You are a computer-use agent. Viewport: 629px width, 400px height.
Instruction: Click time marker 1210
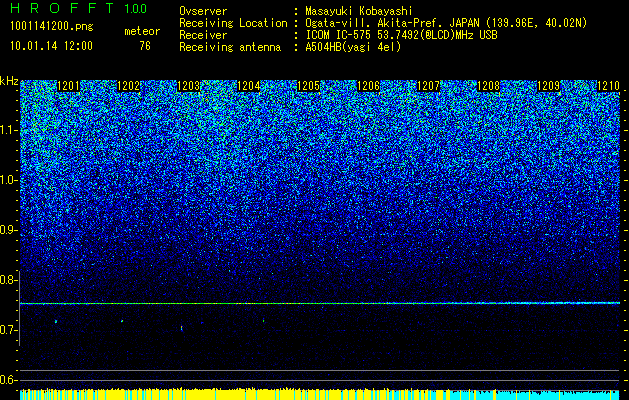coord(609,86)
